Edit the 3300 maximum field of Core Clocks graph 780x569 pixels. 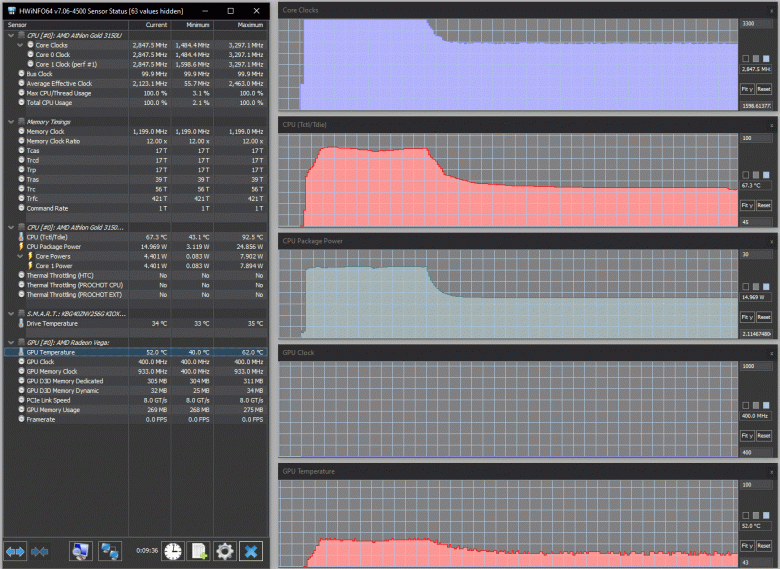(x=756, y=23)
